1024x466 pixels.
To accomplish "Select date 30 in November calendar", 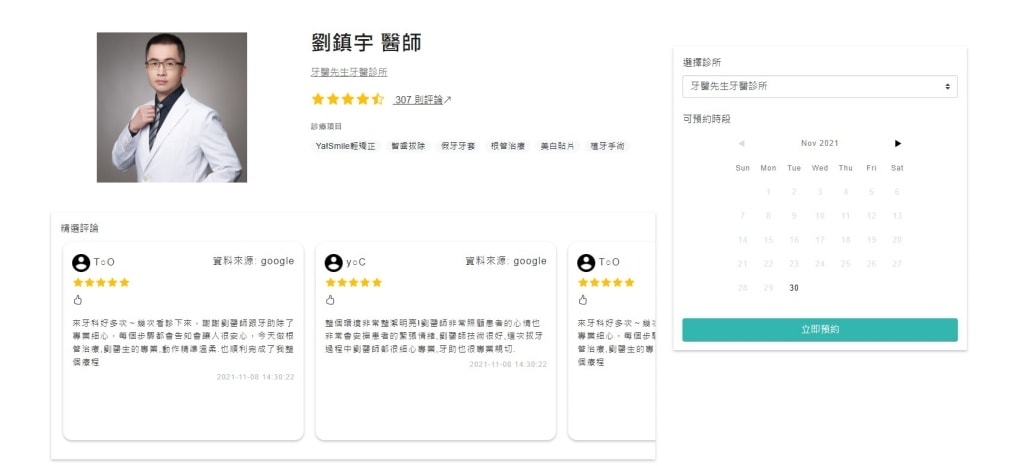I will pos(794,288).
